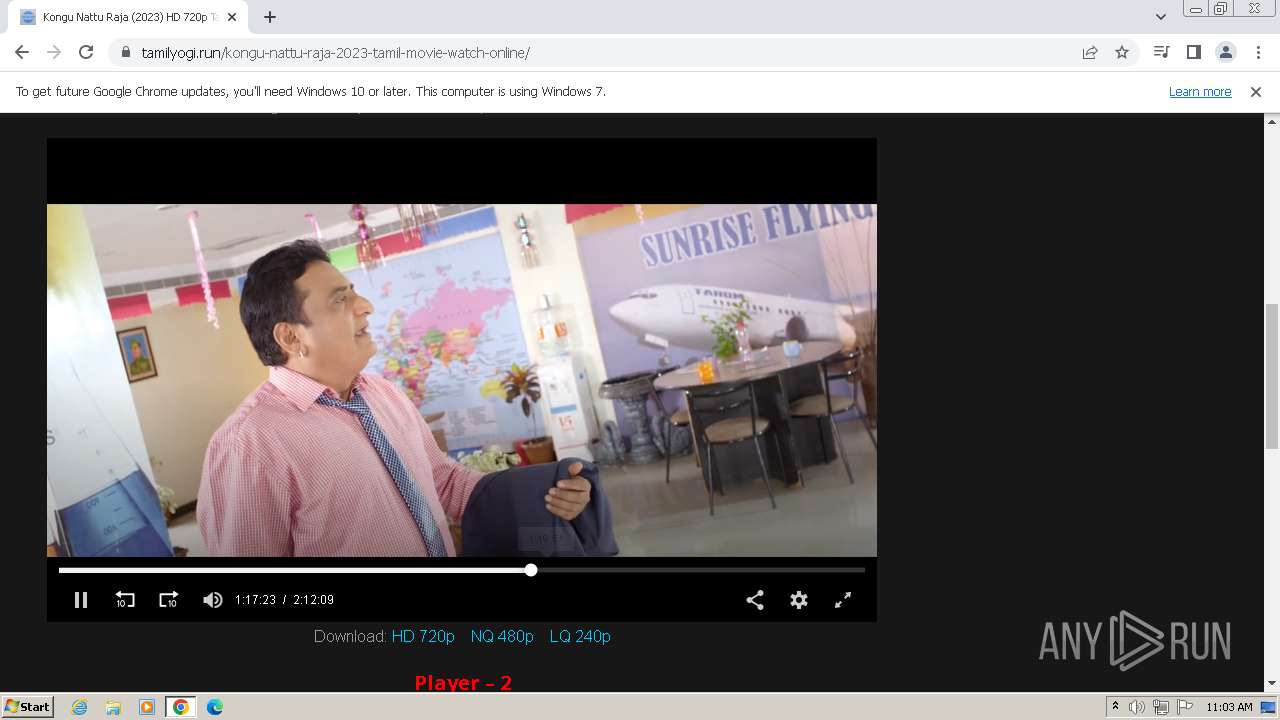Bookmark this page with star icon
Image resolution: width=1280 pixels, height=720 pixels.
tap(1122, 52)
